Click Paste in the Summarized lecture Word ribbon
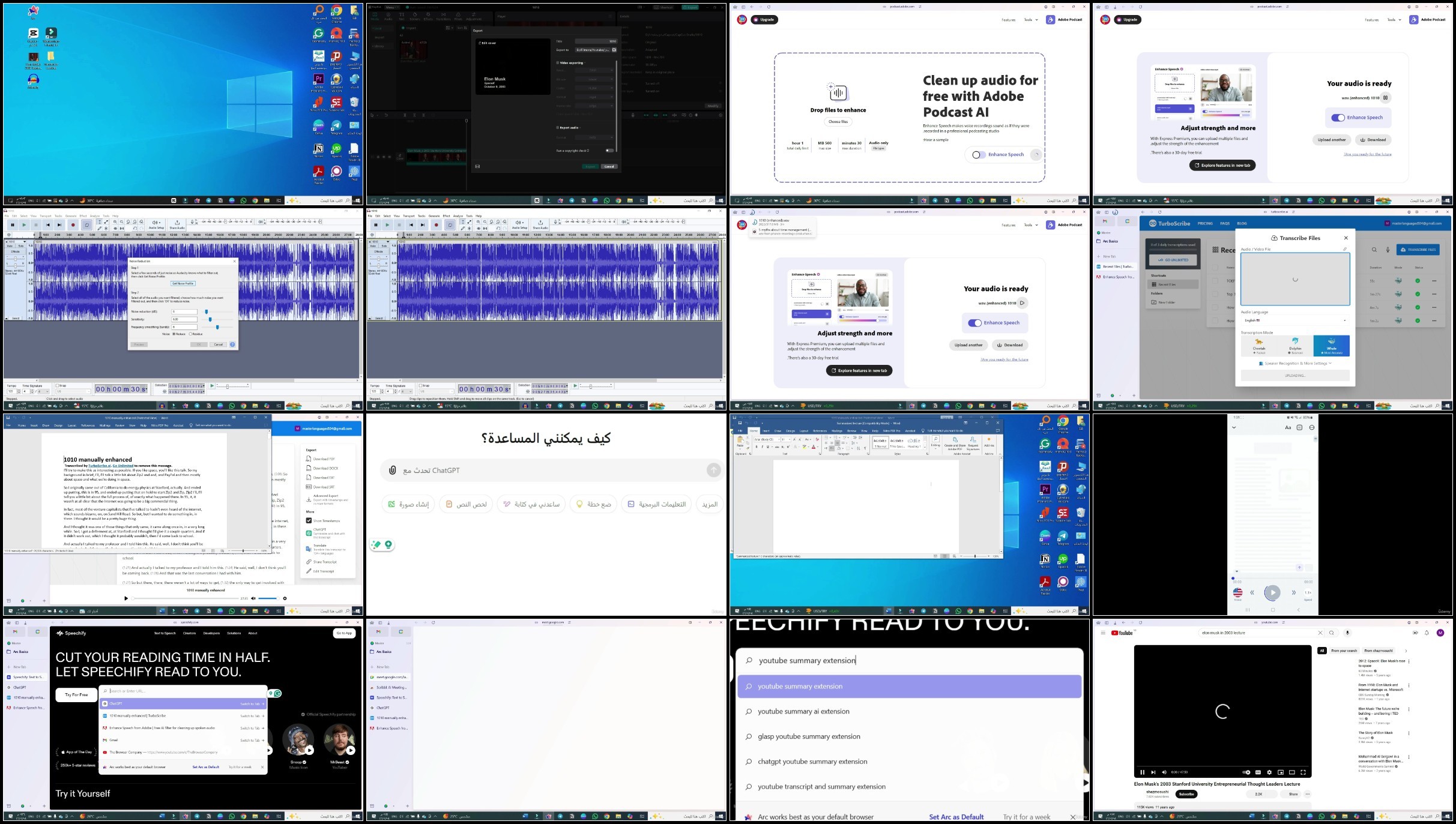The height and width of the screenshot is (824, 1456). coord(740,442)
